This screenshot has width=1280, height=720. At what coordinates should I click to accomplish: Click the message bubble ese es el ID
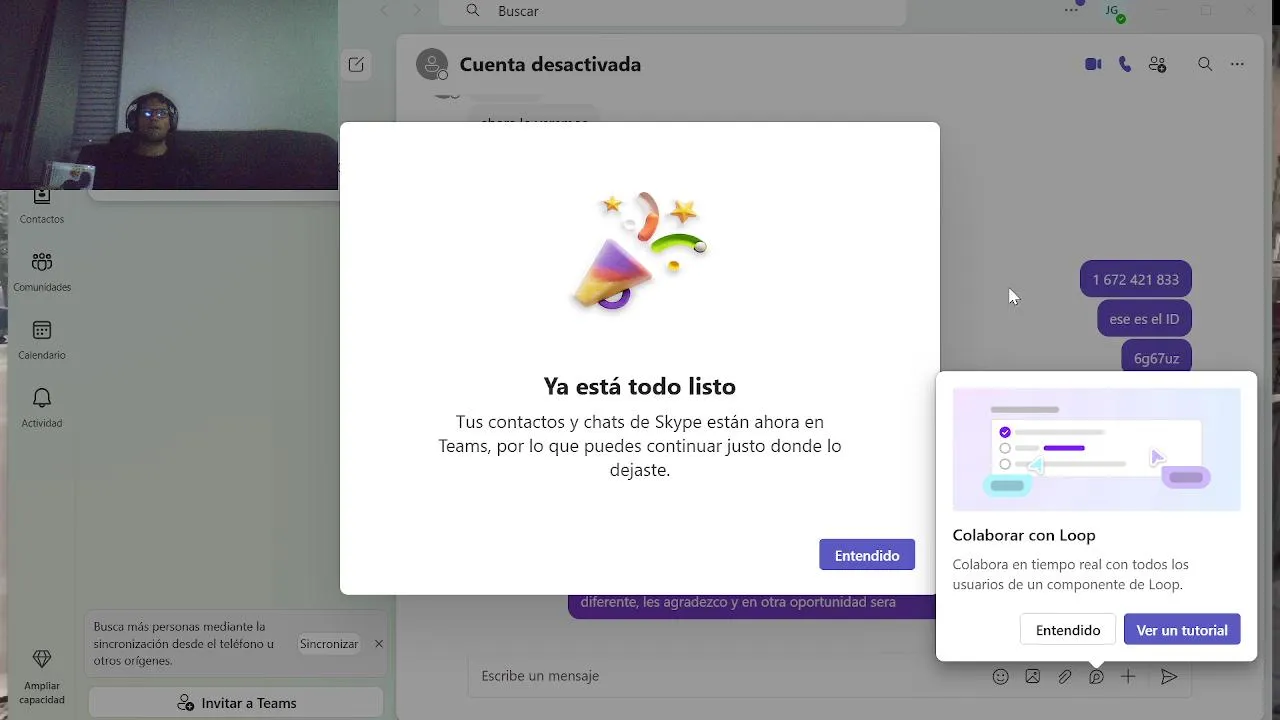(x=1144, y=319)
